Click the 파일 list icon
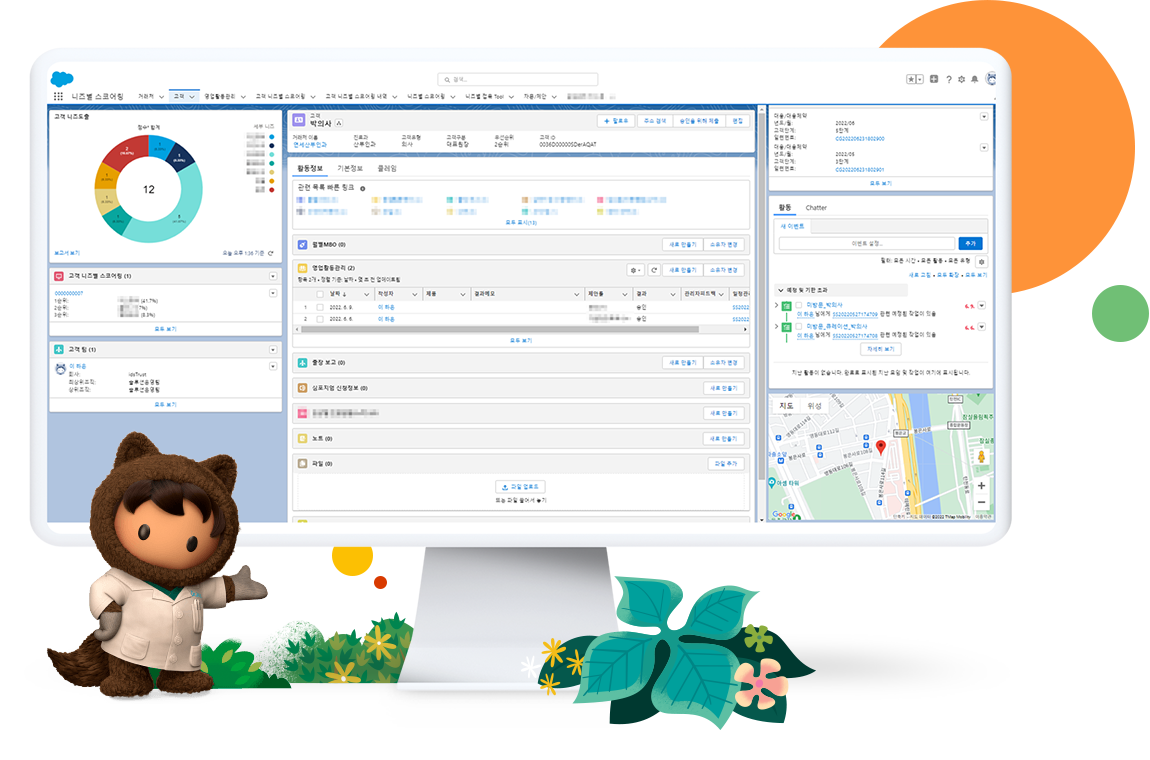 302,464
